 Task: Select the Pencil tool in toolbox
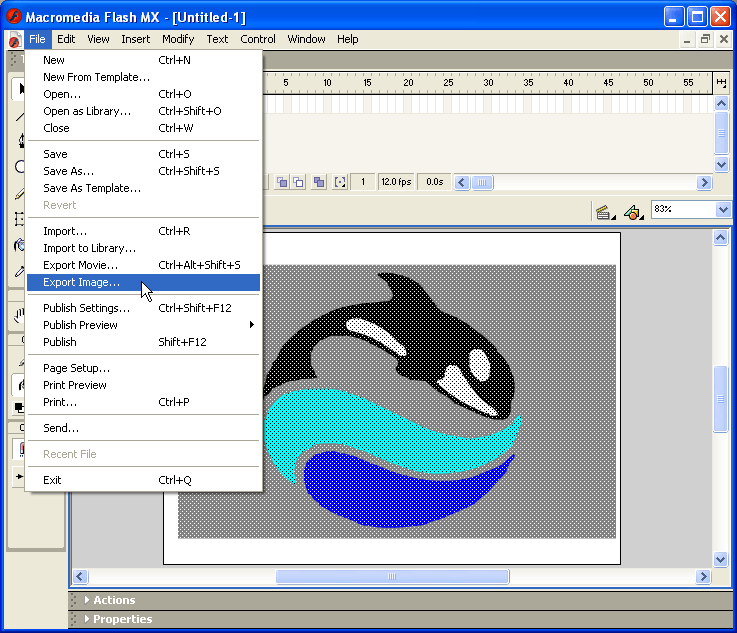tap(20, 194)
